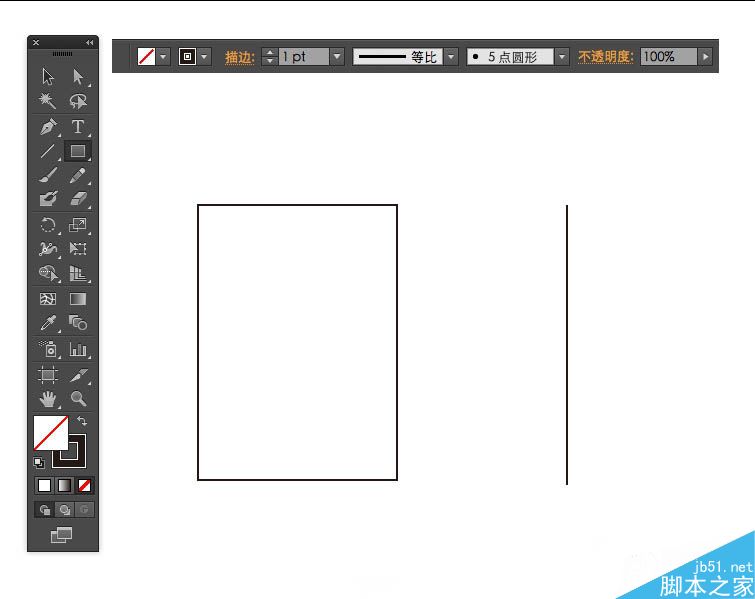Open stroke weight dropdown
The image size is (755, 599).
click(337, 56)
